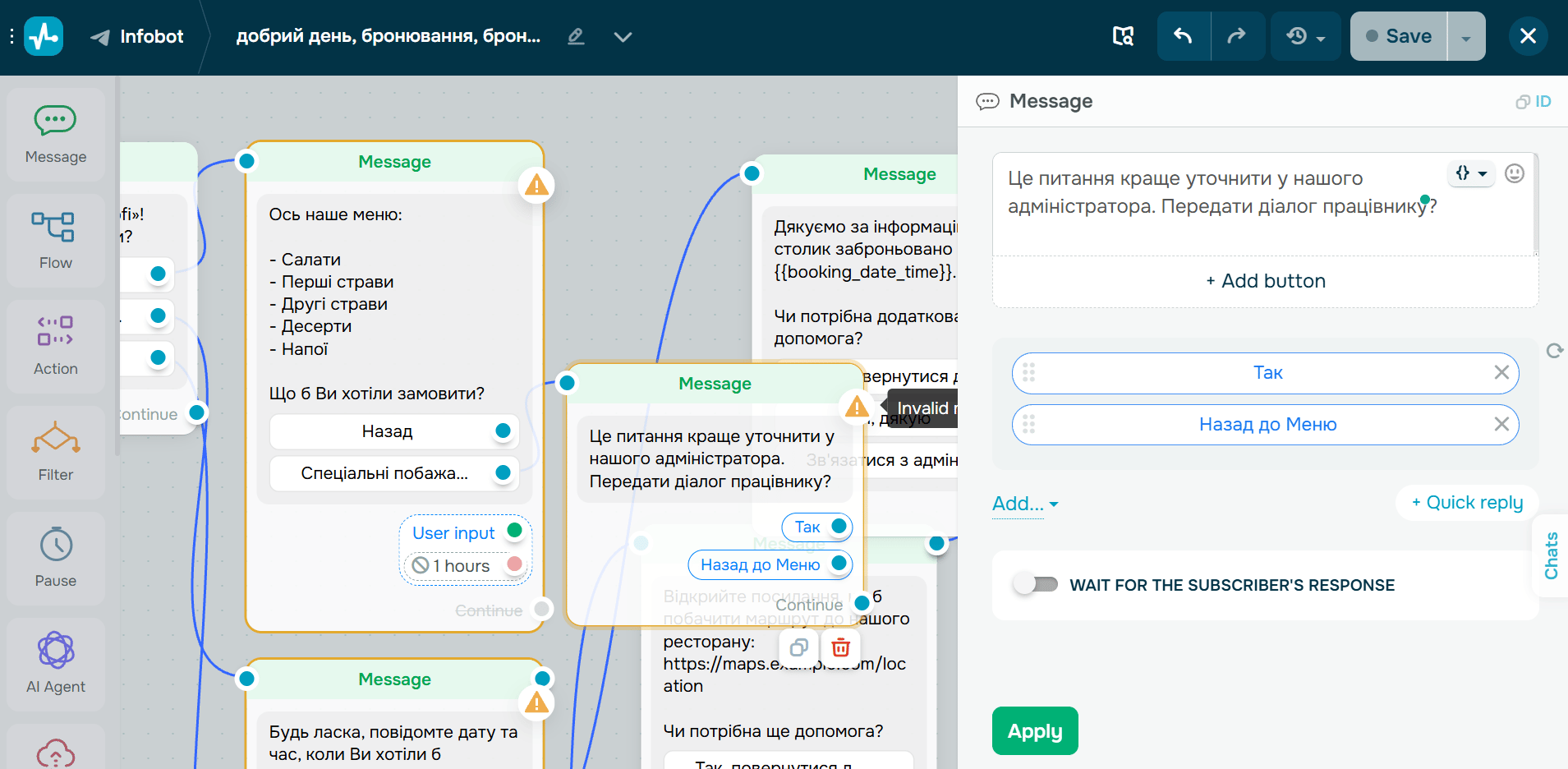Close the flow builder
Image resolution: width=1568 pixels, height=769 pixels.
(x=1528, y=36)
